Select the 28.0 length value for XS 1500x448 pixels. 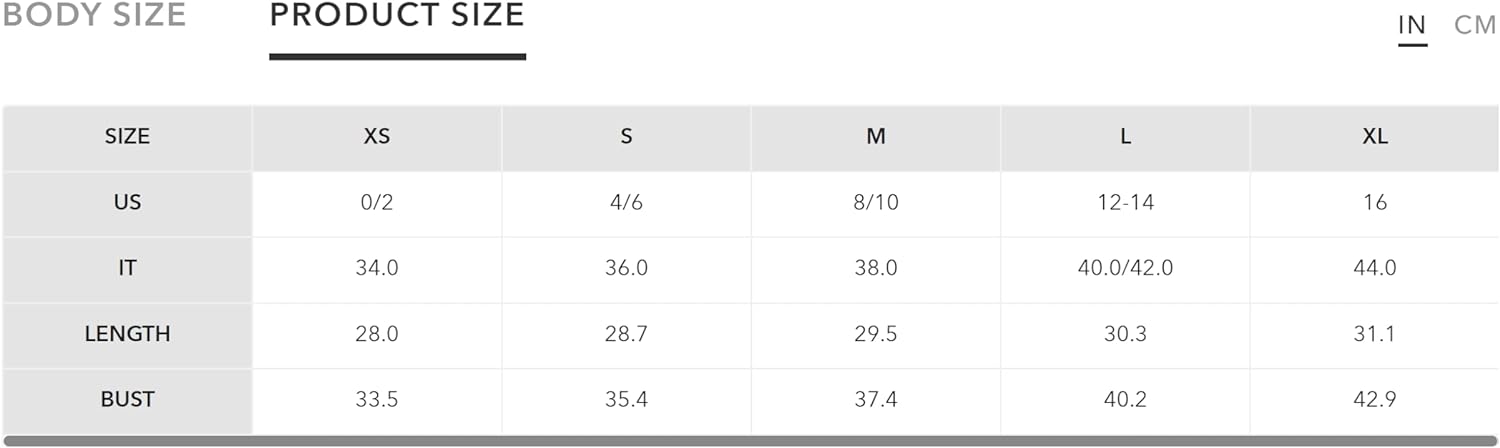tap(377, 334)
